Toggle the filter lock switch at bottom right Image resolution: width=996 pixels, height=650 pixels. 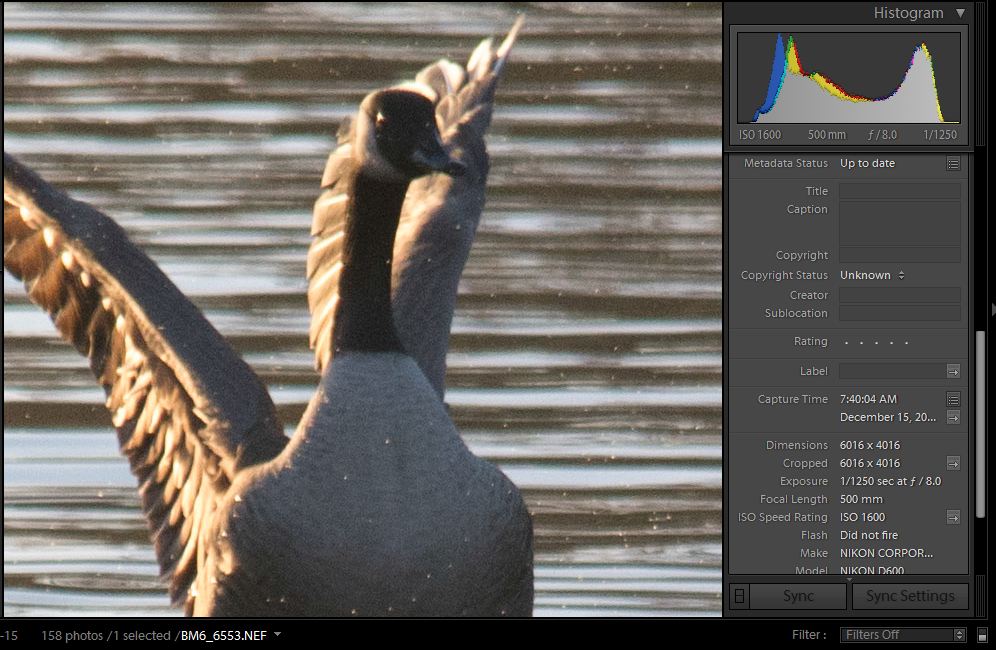pos(982,635)
